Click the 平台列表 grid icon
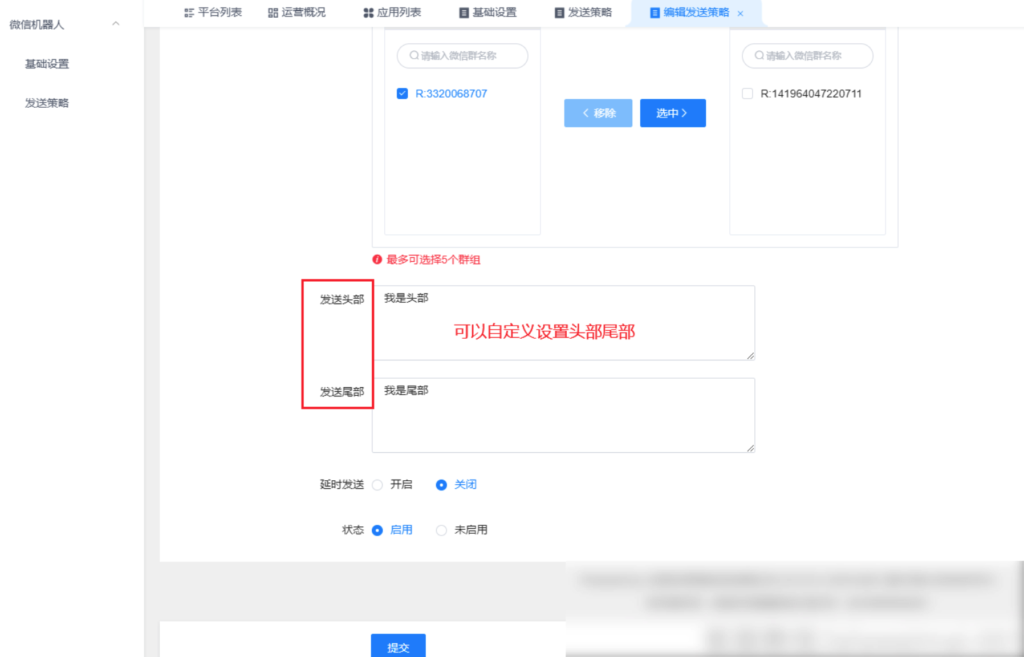The width and height of the screenshot is (1024, 657). click(189, 13)
